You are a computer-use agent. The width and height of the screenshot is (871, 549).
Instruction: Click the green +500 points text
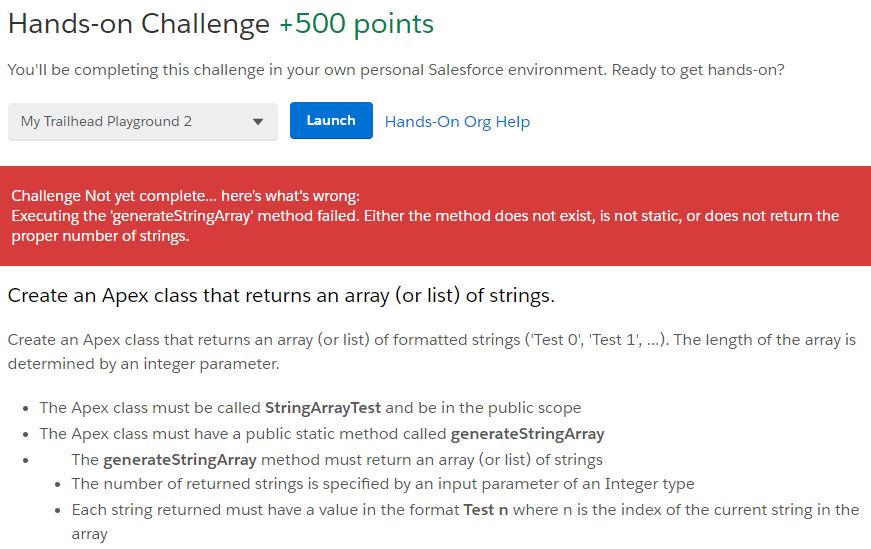point(356,24)
